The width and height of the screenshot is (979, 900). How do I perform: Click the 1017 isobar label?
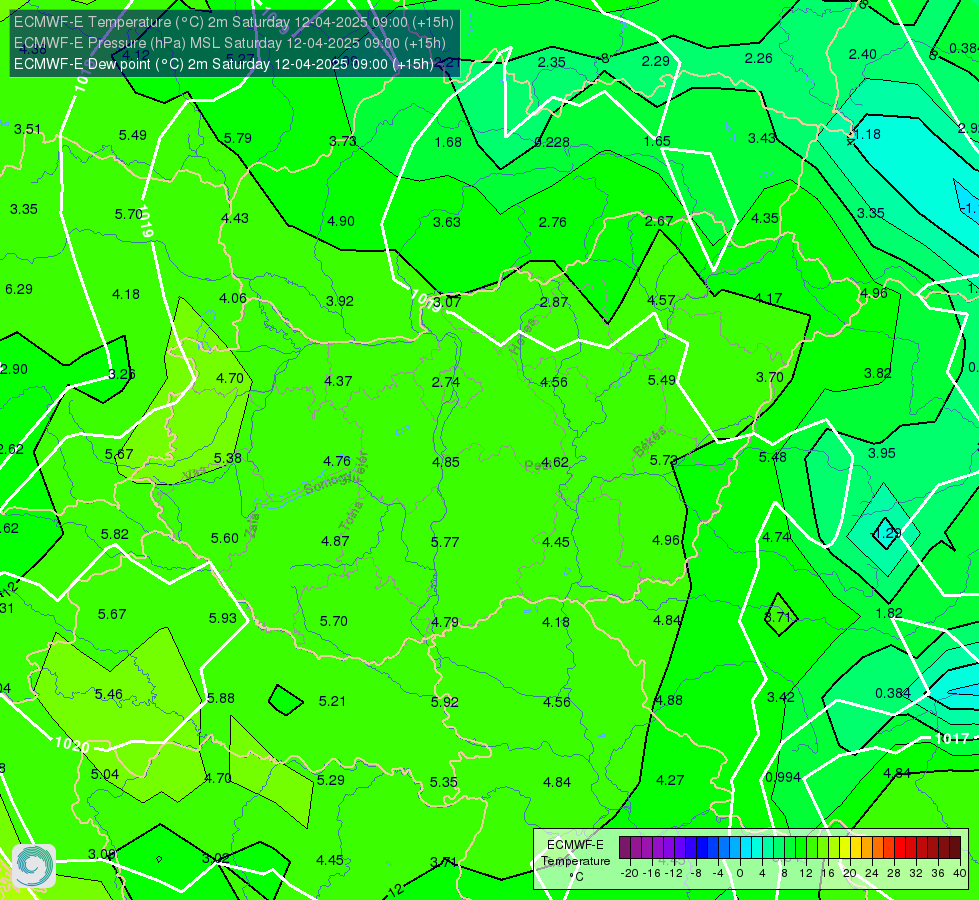[x=952, y=739]
